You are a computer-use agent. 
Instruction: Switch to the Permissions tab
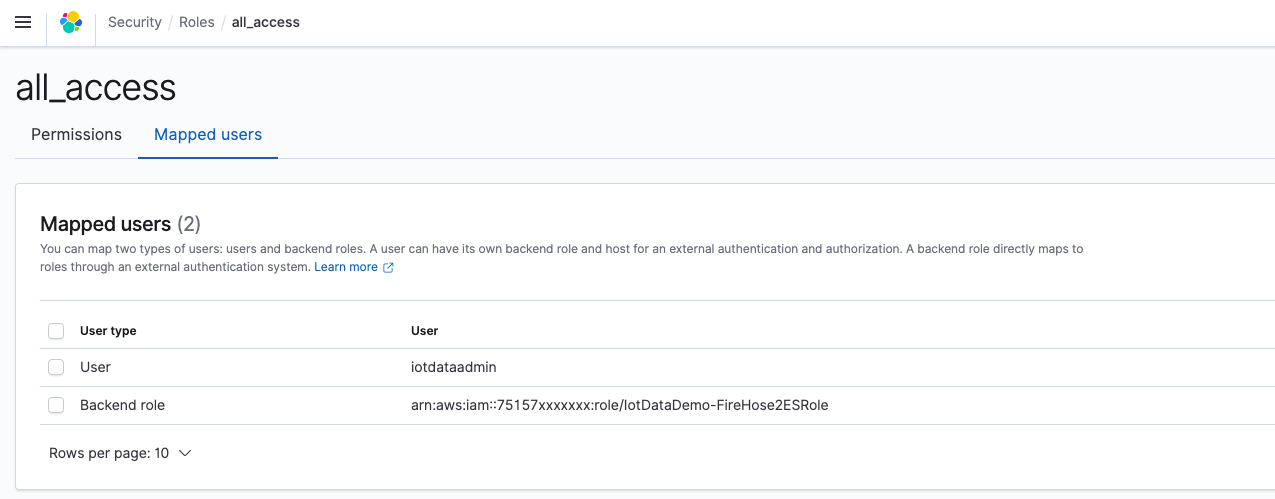[x=76, y=135]
